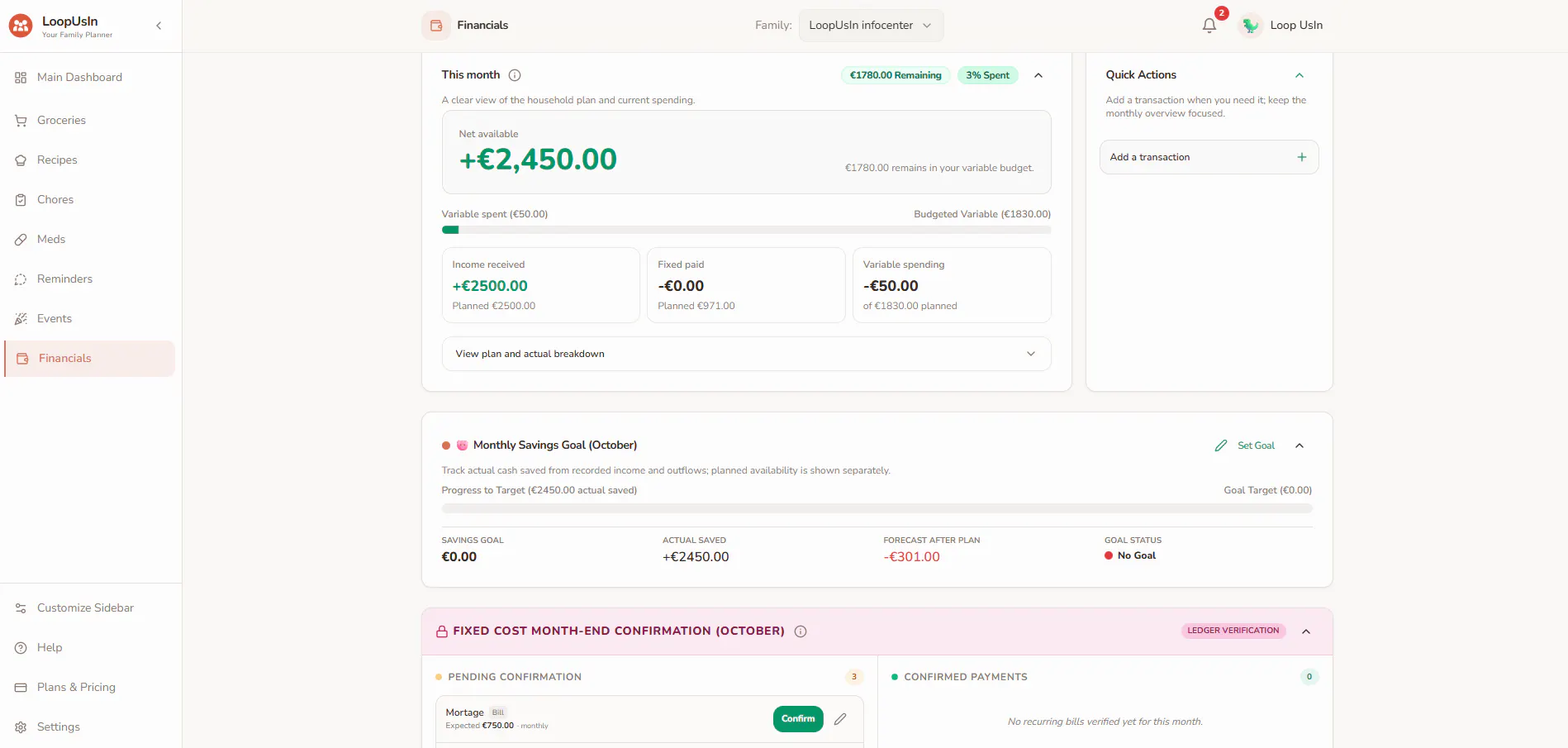
Task: Click the info icon beside Fixed Cost Confirmation
Action: point(801,631)
